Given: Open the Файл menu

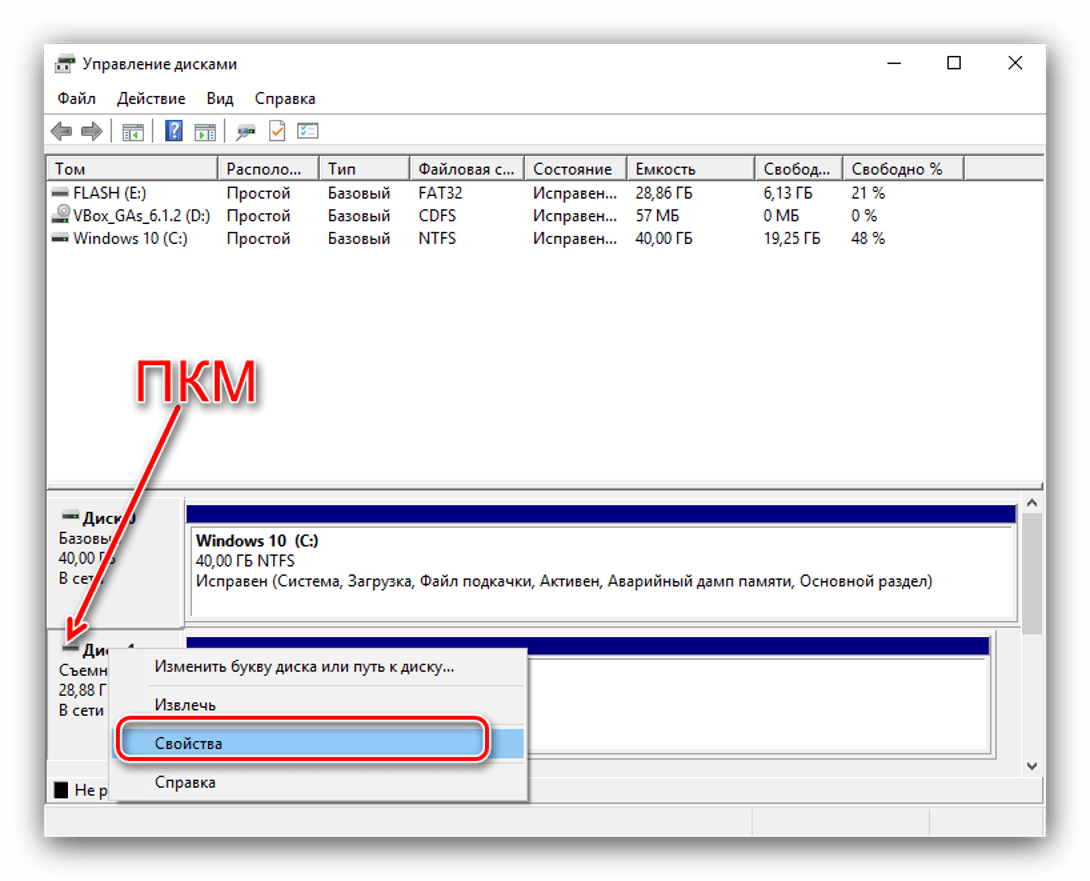Looking at the screenshot, I should pyautogui.click(x=76, y=98).
